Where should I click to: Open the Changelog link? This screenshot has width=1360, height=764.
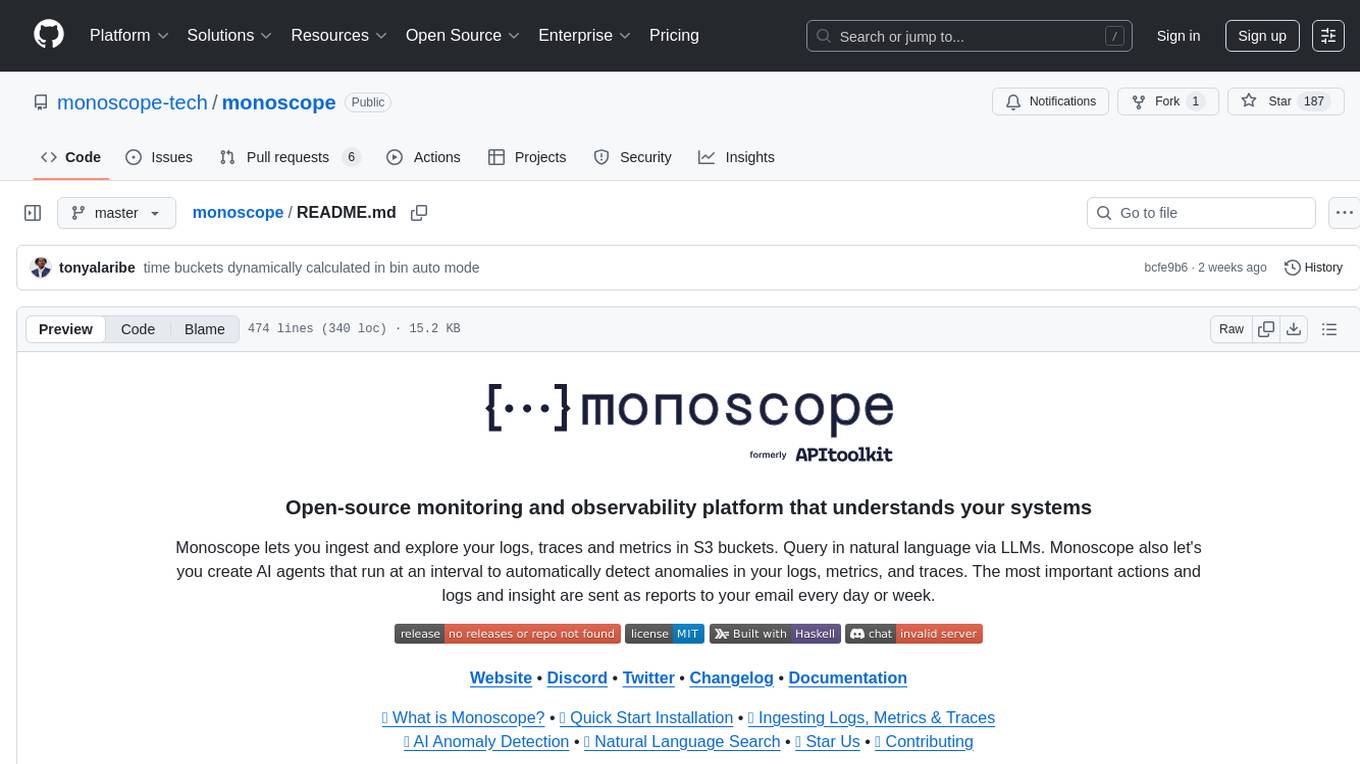pos(731,677)
